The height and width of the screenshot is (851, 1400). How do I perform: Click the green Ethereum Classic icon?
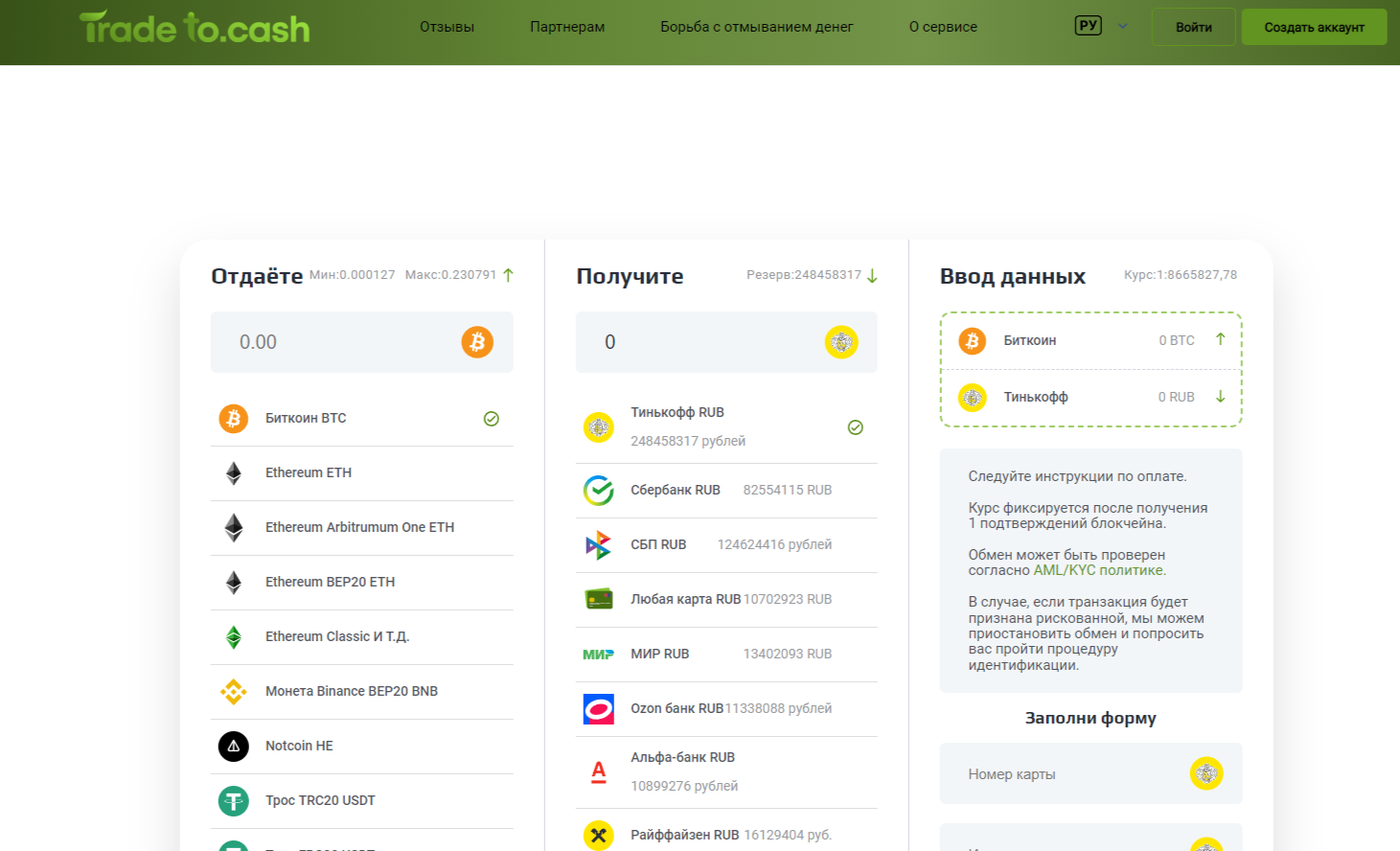pyautogui.click(x=233, y=637)
